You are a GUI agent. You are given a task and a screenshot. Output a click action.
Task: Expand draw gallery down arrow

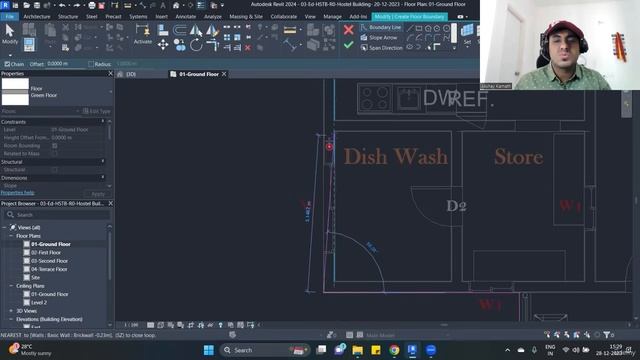coord(454,48)
